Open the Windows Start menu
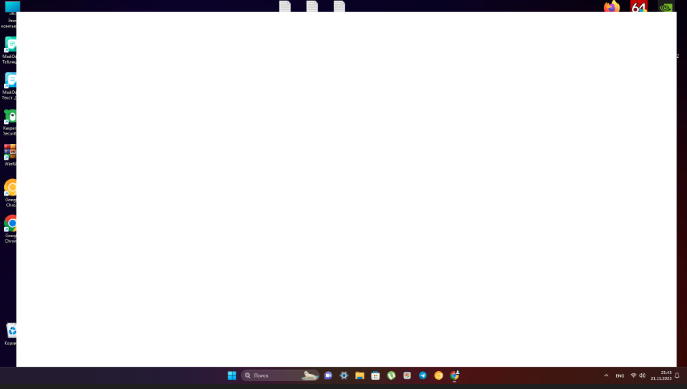The height and width of the screenshot is (389, 687). click(232, 375)
